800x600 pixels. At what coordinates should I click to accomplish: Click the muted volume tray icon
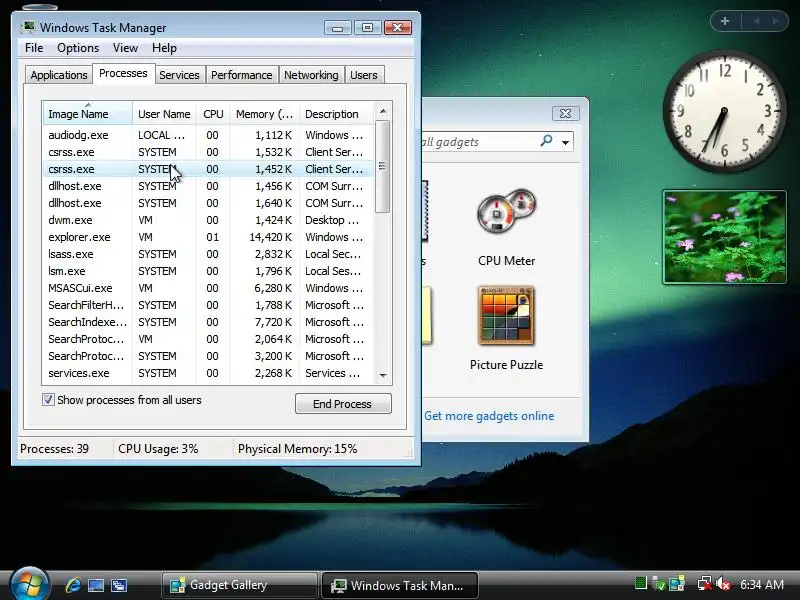(722, 584)
